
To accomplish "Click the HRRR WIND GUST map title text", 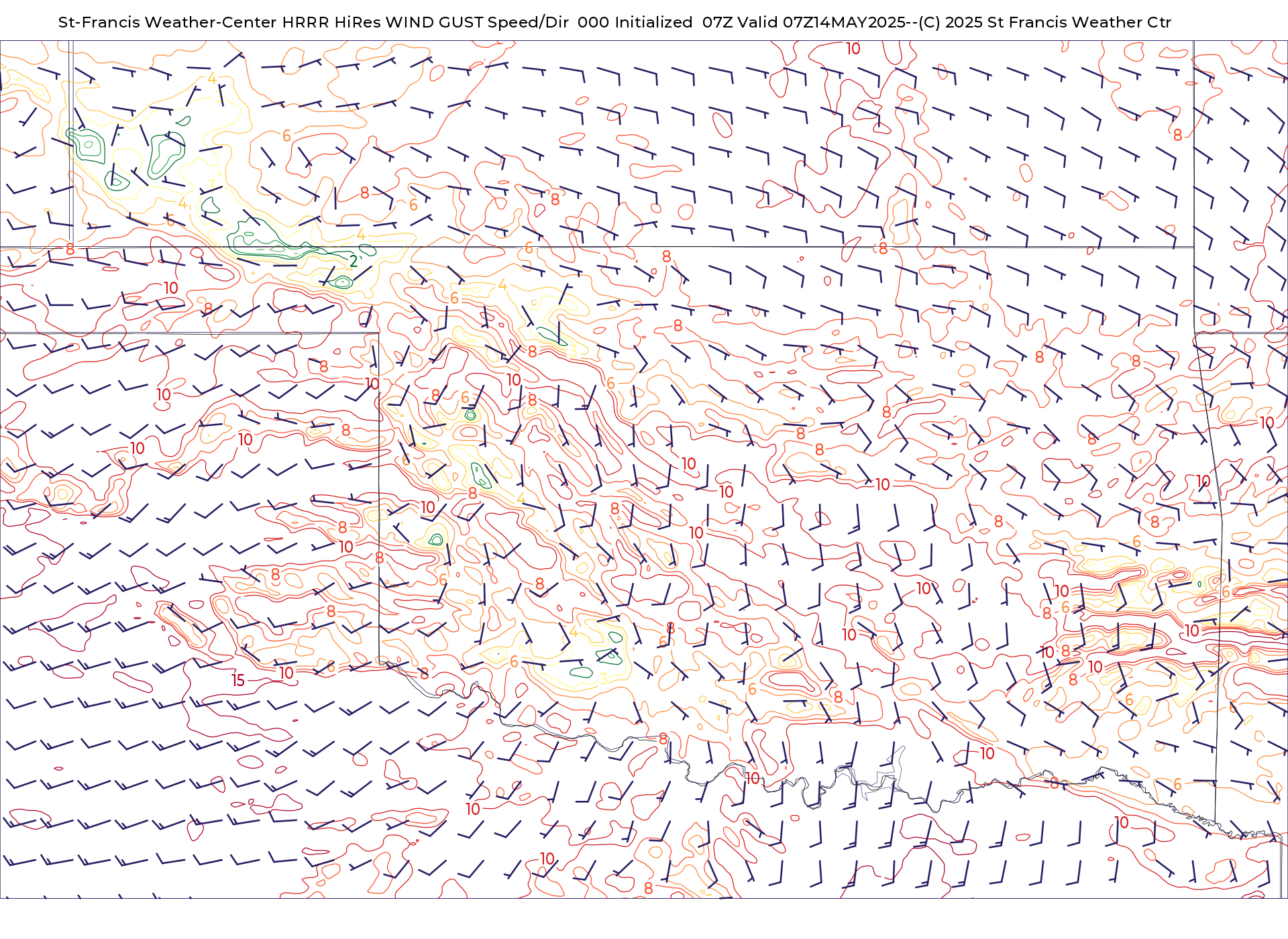I will [614, 22].
